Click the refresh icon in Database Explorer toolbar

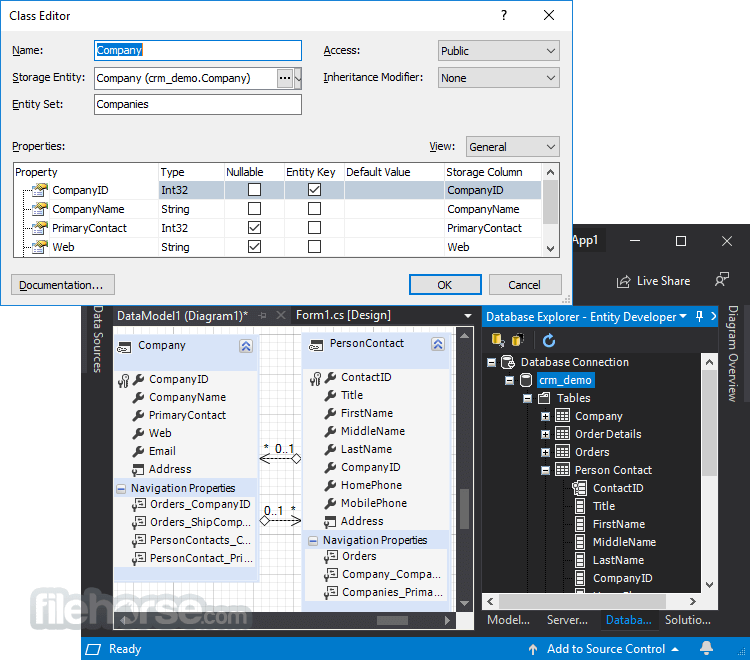(549, 341)
